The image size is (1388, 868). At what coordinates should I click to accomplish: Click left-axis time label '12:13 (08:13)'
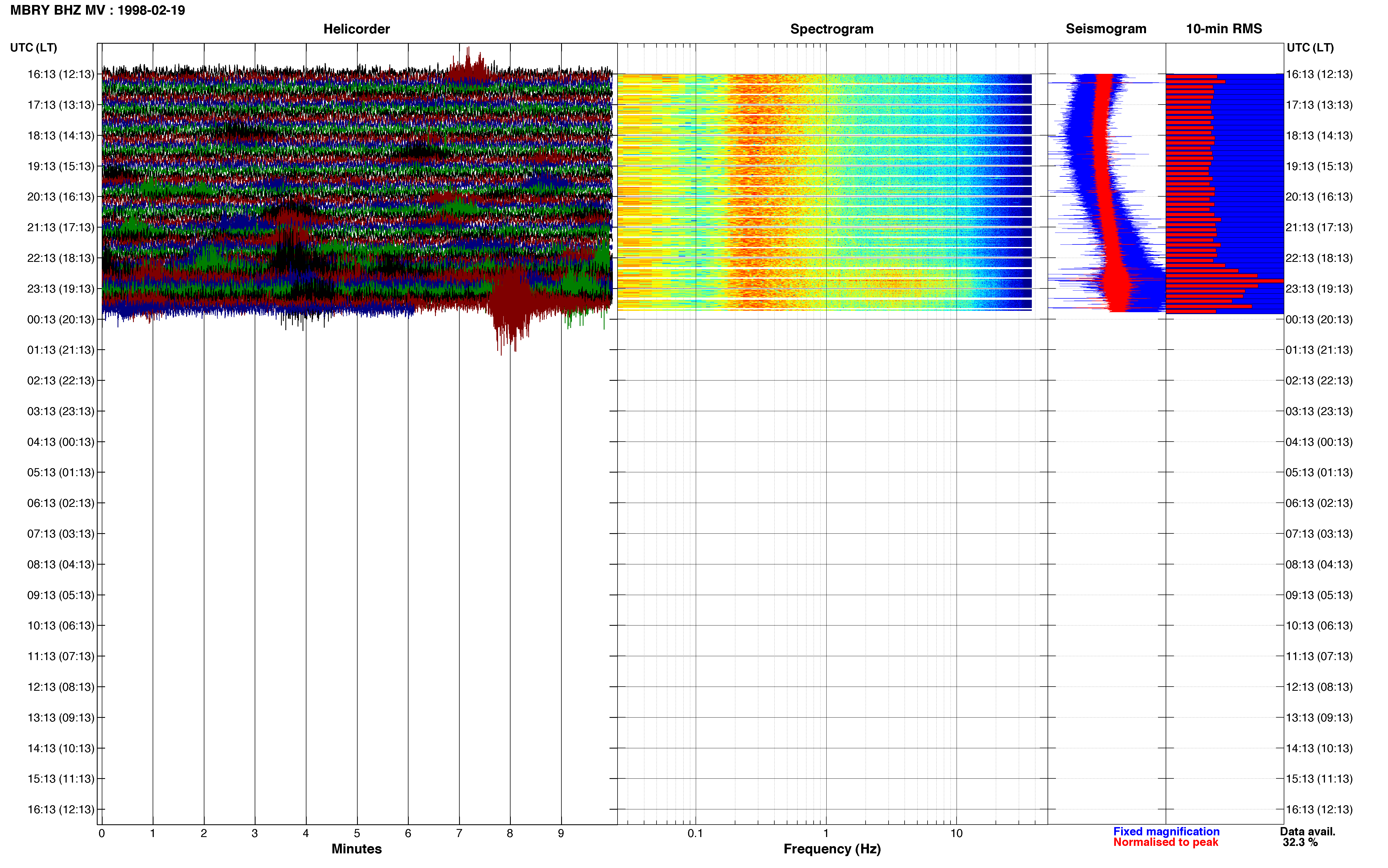(61, 687)
